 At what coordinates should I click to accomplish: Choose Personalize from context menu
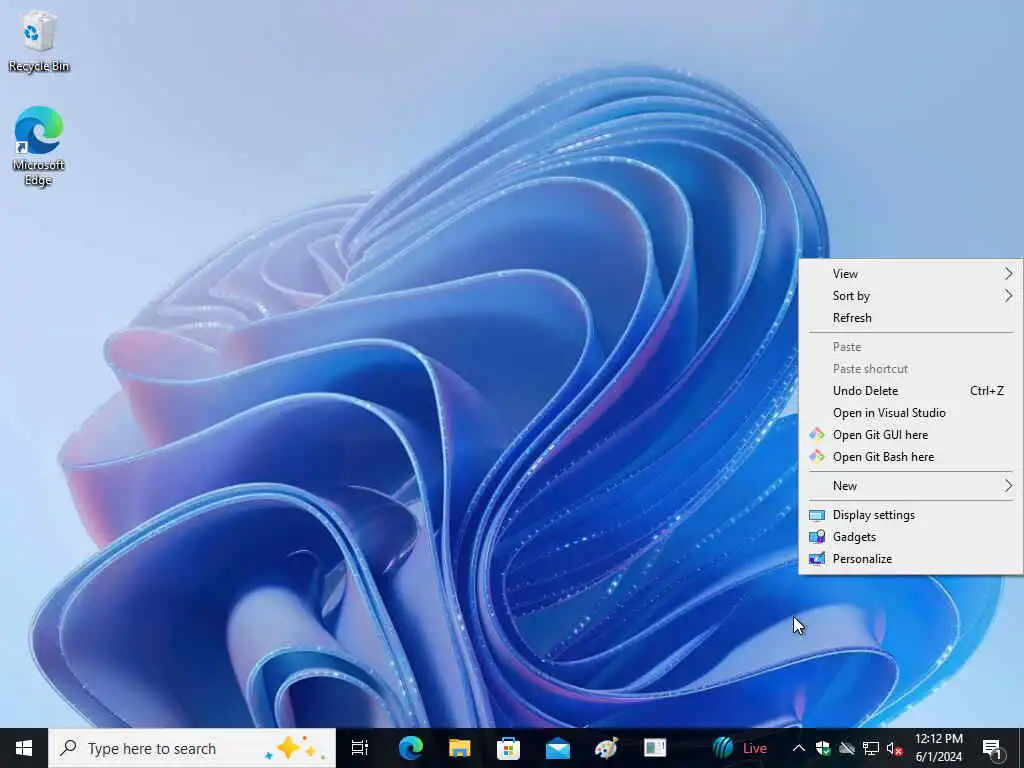pyautogui.click(x=911, y=559)
